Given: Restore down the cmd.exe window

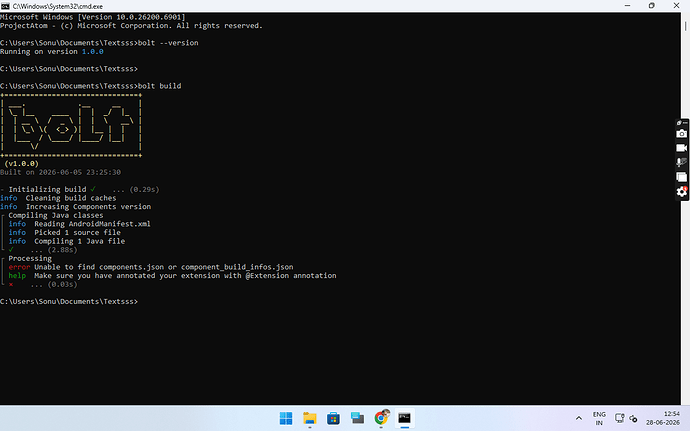Looking at the screenshot, I should click(x=652, y=6).
